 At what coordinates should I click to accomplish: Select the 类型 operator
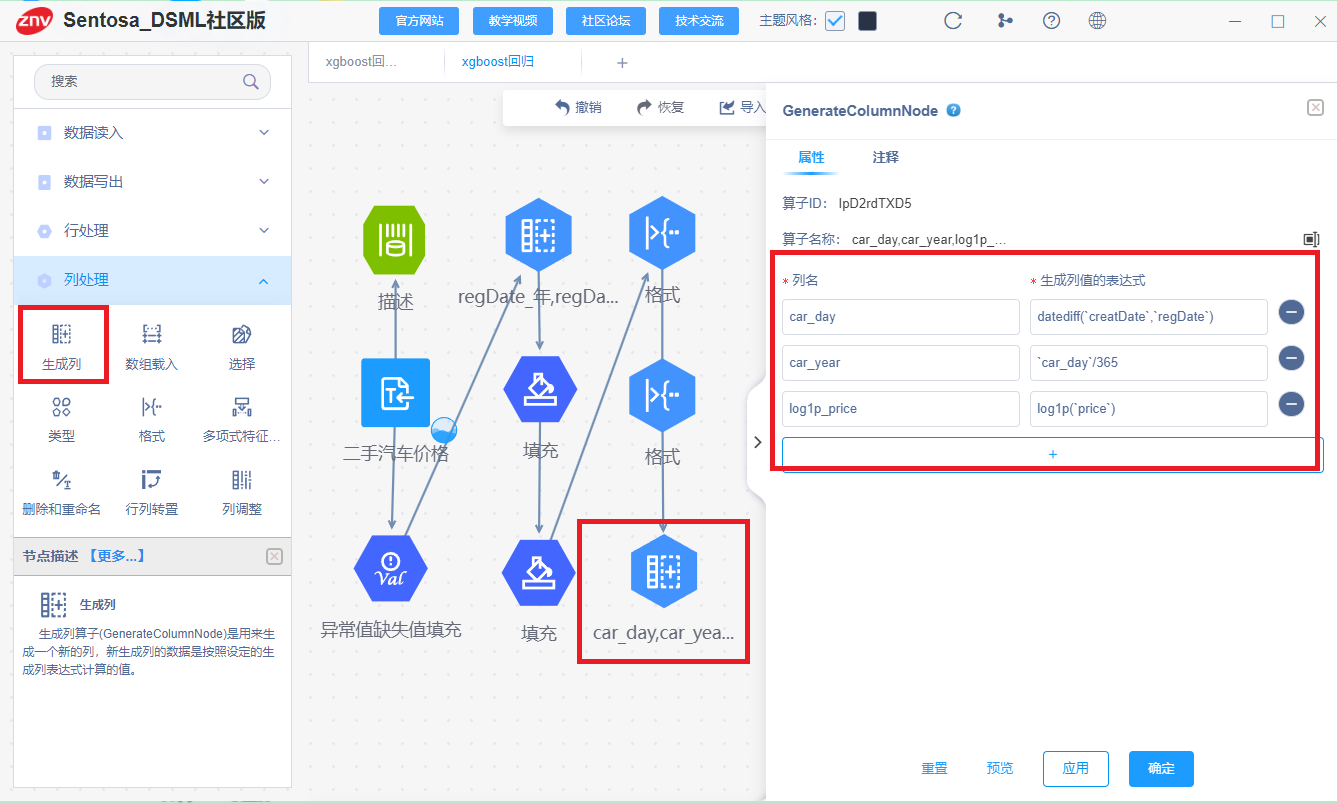click(61, 419)
